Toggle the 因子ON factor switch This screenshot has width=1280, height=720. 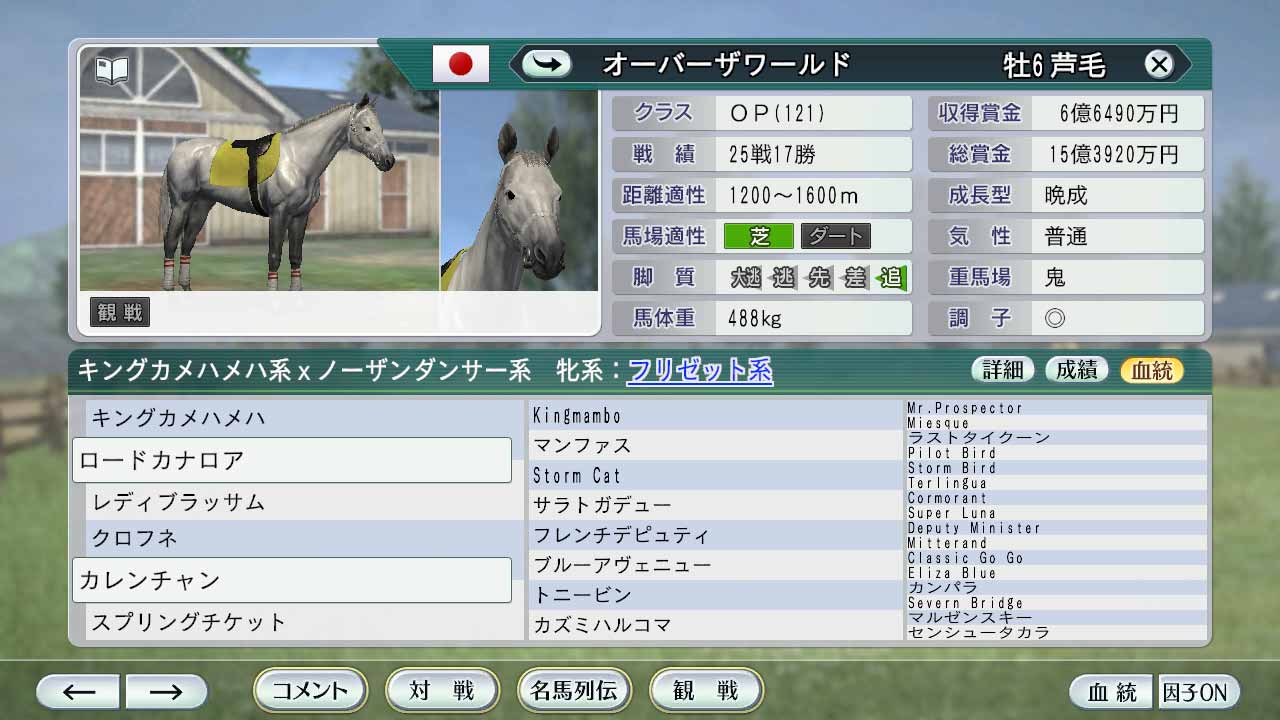click(x=1197, y=692)
